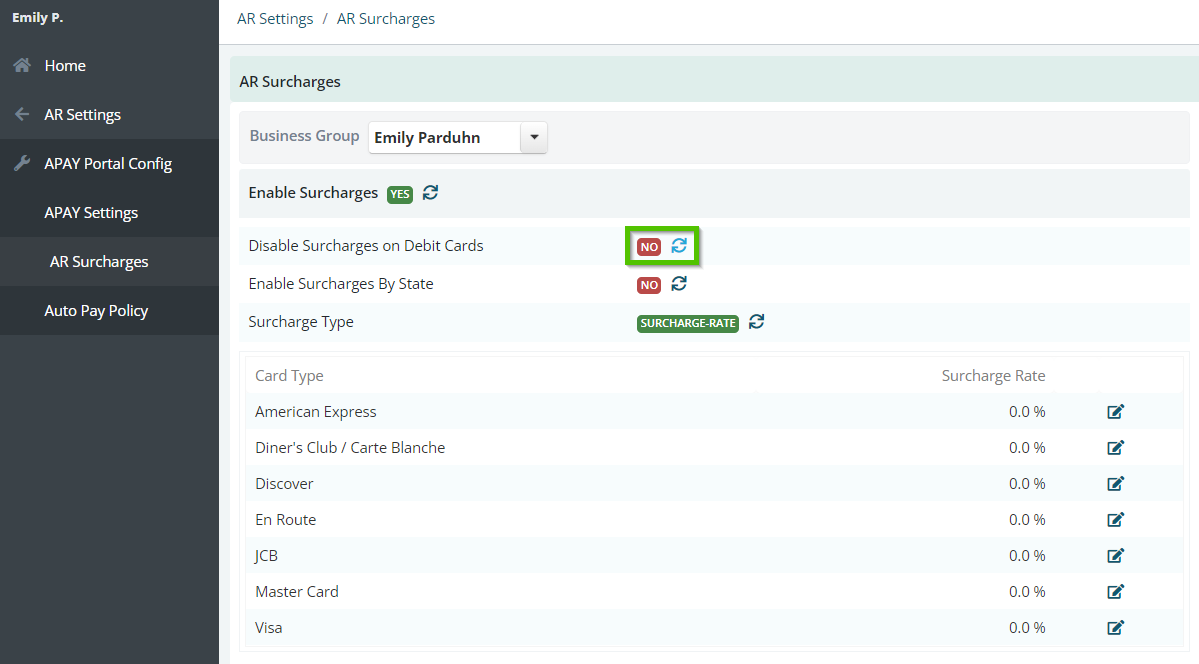The height and width of the screenshot is (664, 1199).
Task: Click the Master Card row label
Action: 297,591
